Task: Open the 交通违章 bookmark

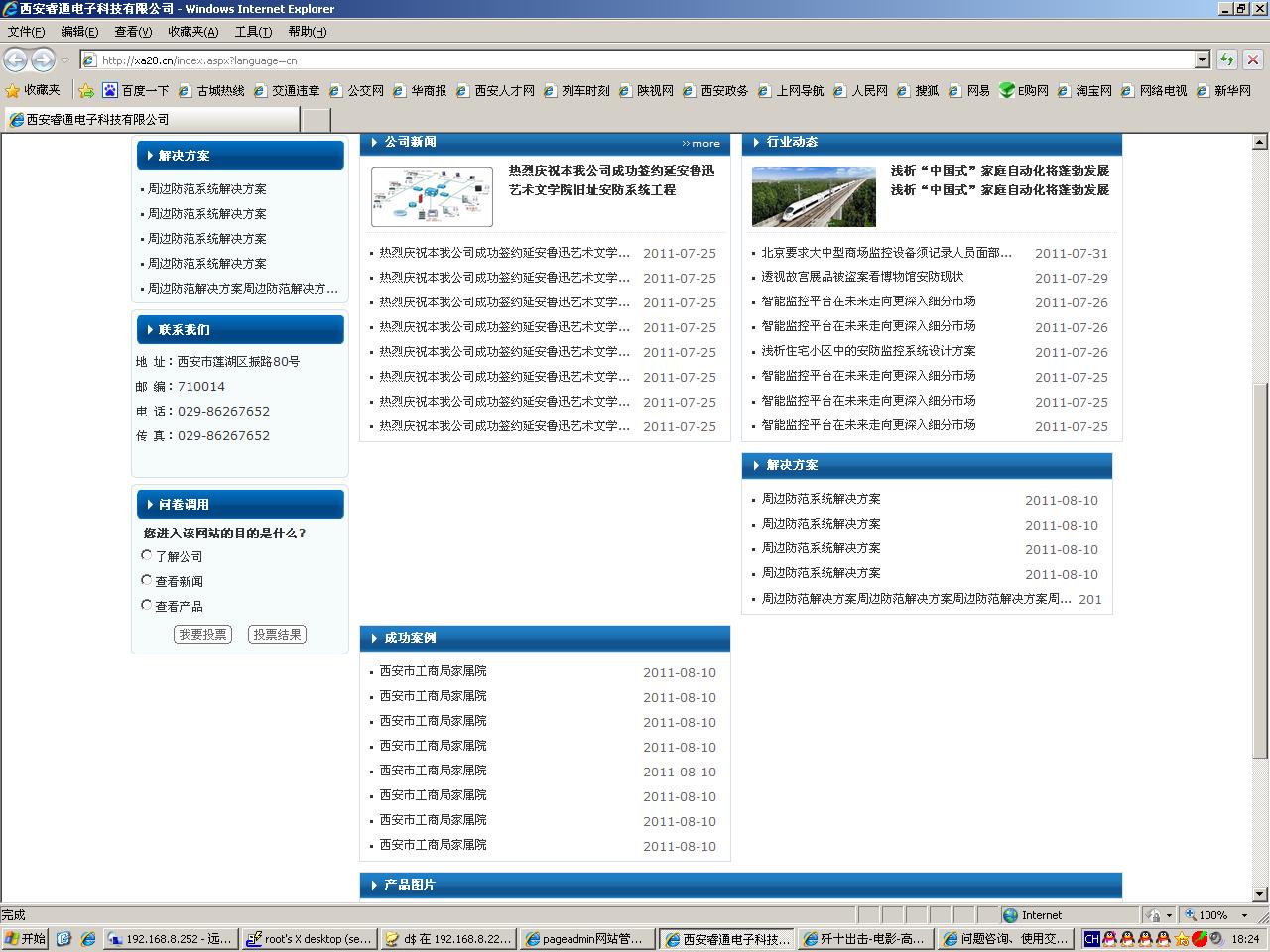Action: coord(287,90)
